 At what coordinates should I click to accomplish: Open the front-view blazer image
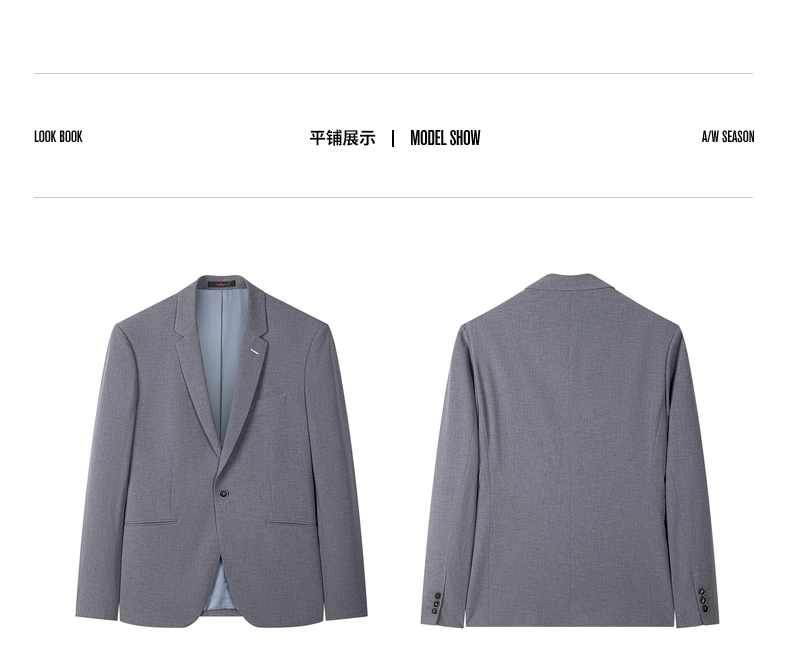221,451
